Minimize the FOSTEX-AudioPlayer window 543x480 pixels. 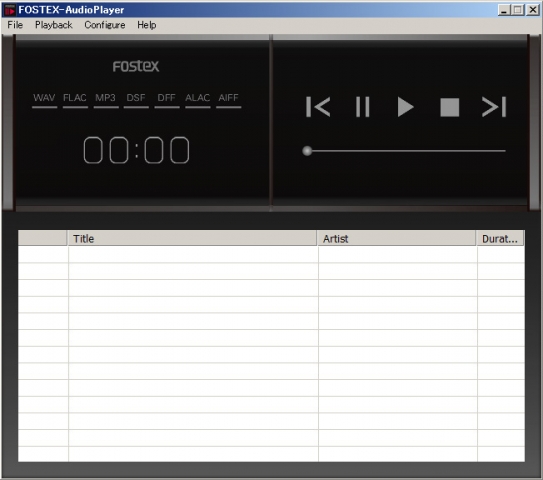(504, 10)
